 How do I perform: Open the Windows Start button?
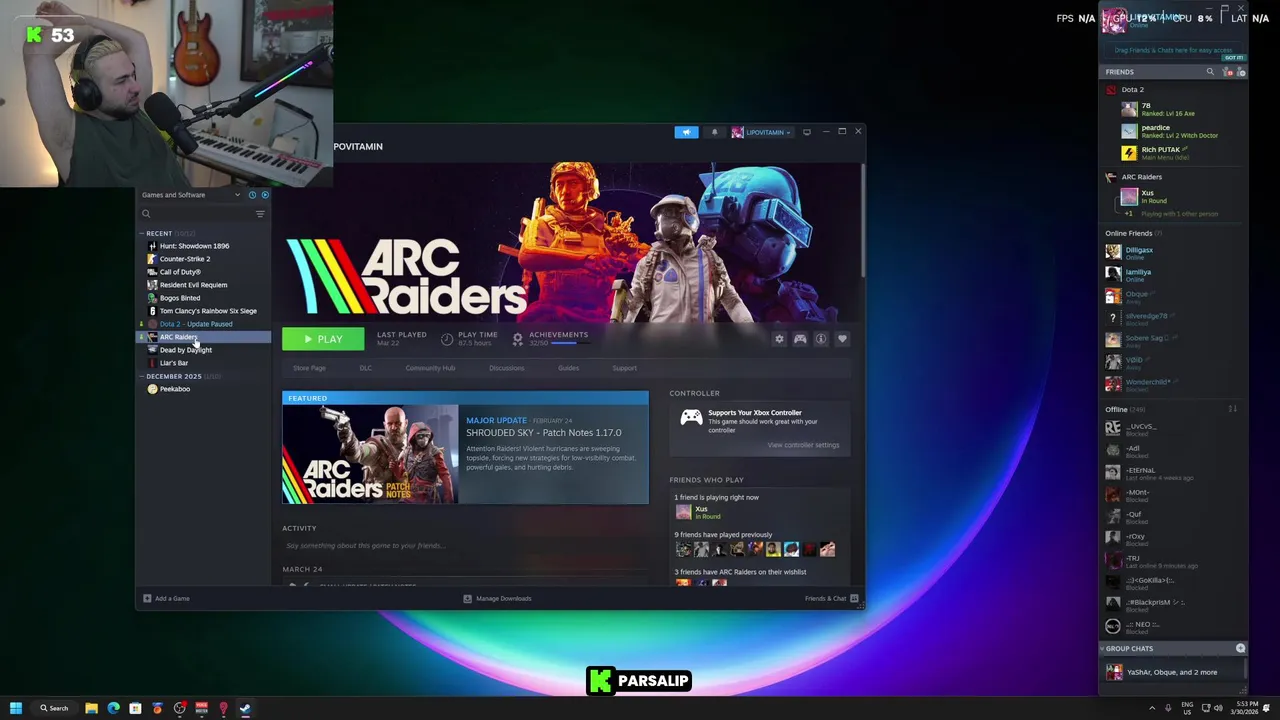point(16,709)
